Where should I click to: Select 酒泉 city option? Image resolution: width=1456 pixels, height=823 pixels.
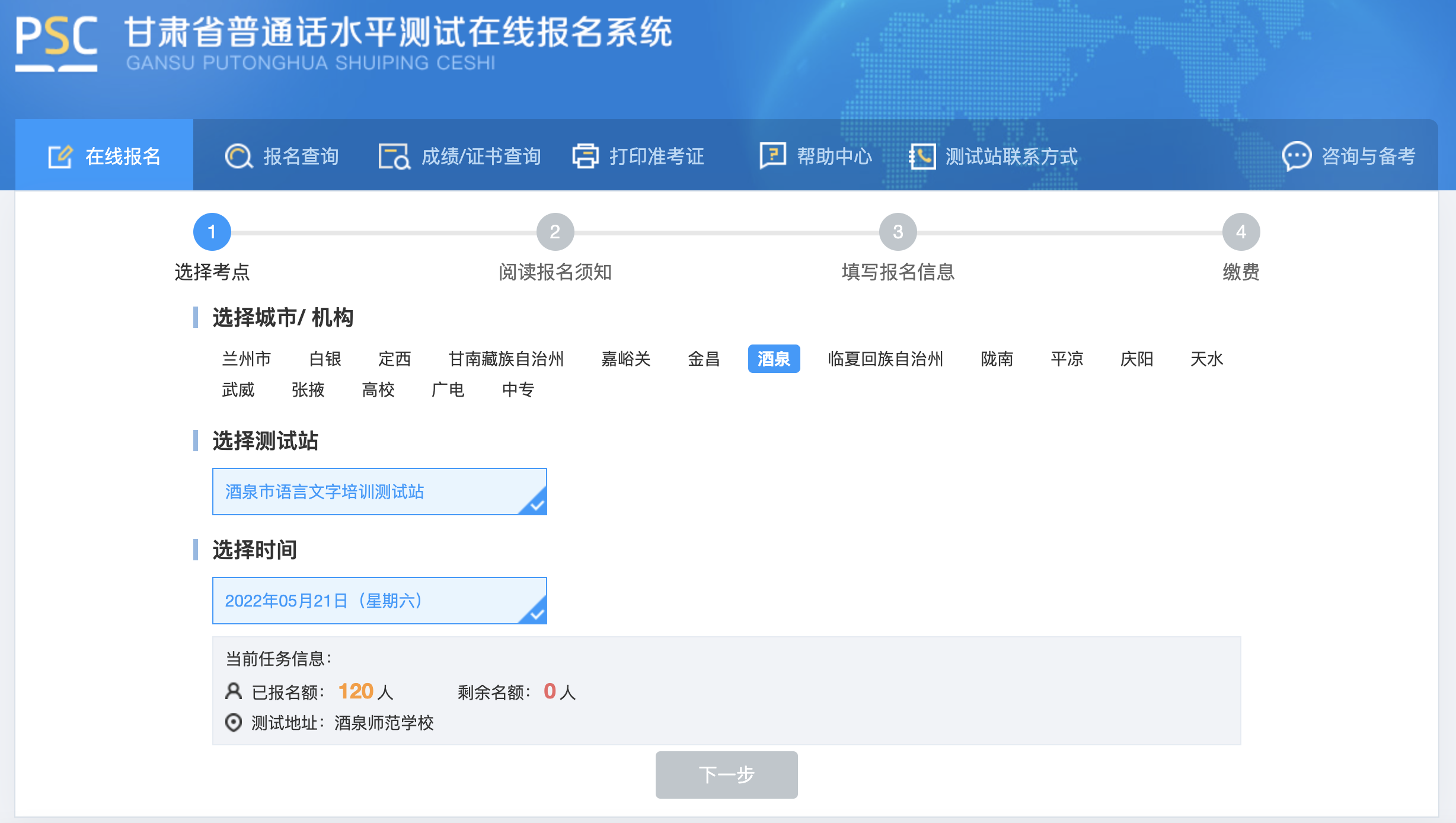pos(774,359)
